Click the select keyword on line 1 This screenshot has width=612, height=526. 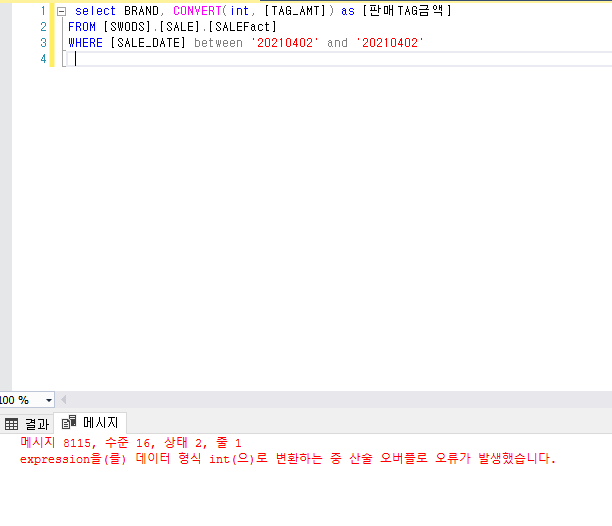coord(95,11)
